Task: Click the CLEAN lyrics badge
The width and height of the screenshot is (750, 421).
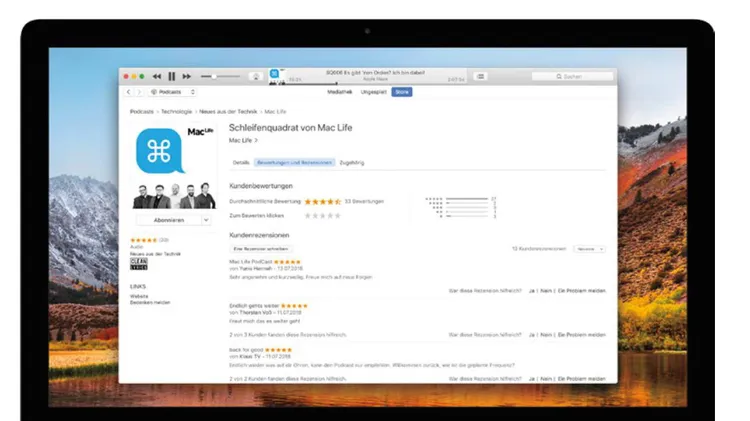Action: click(139, 264)
